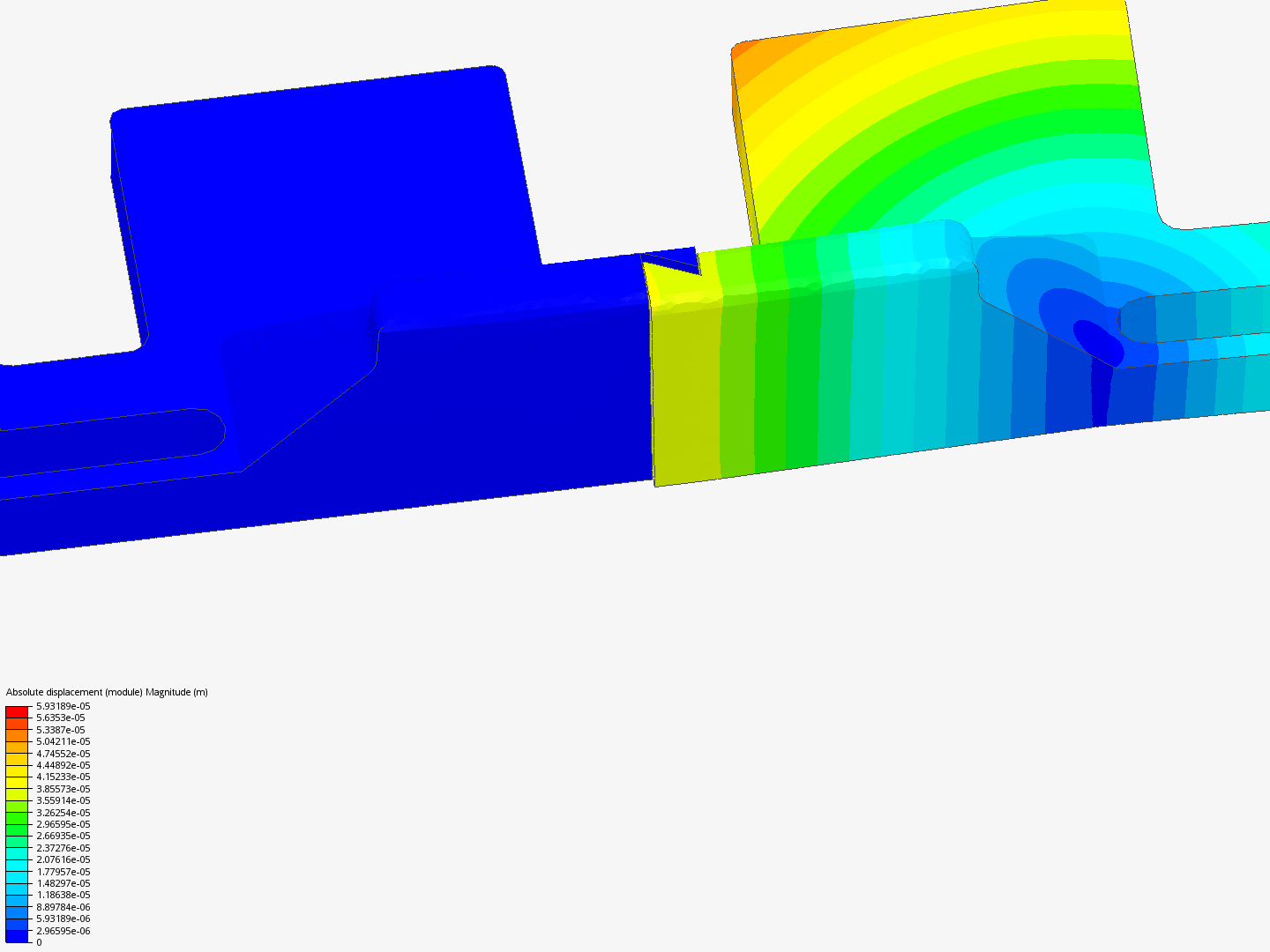Click the 4.74552e-05 legend label text
Viewport: 1270px width, 952px height.
63,754
